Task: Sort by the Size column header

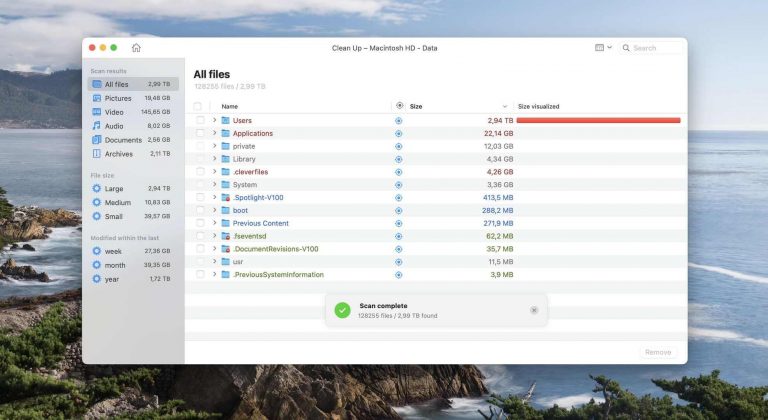Action: (416, 106)
